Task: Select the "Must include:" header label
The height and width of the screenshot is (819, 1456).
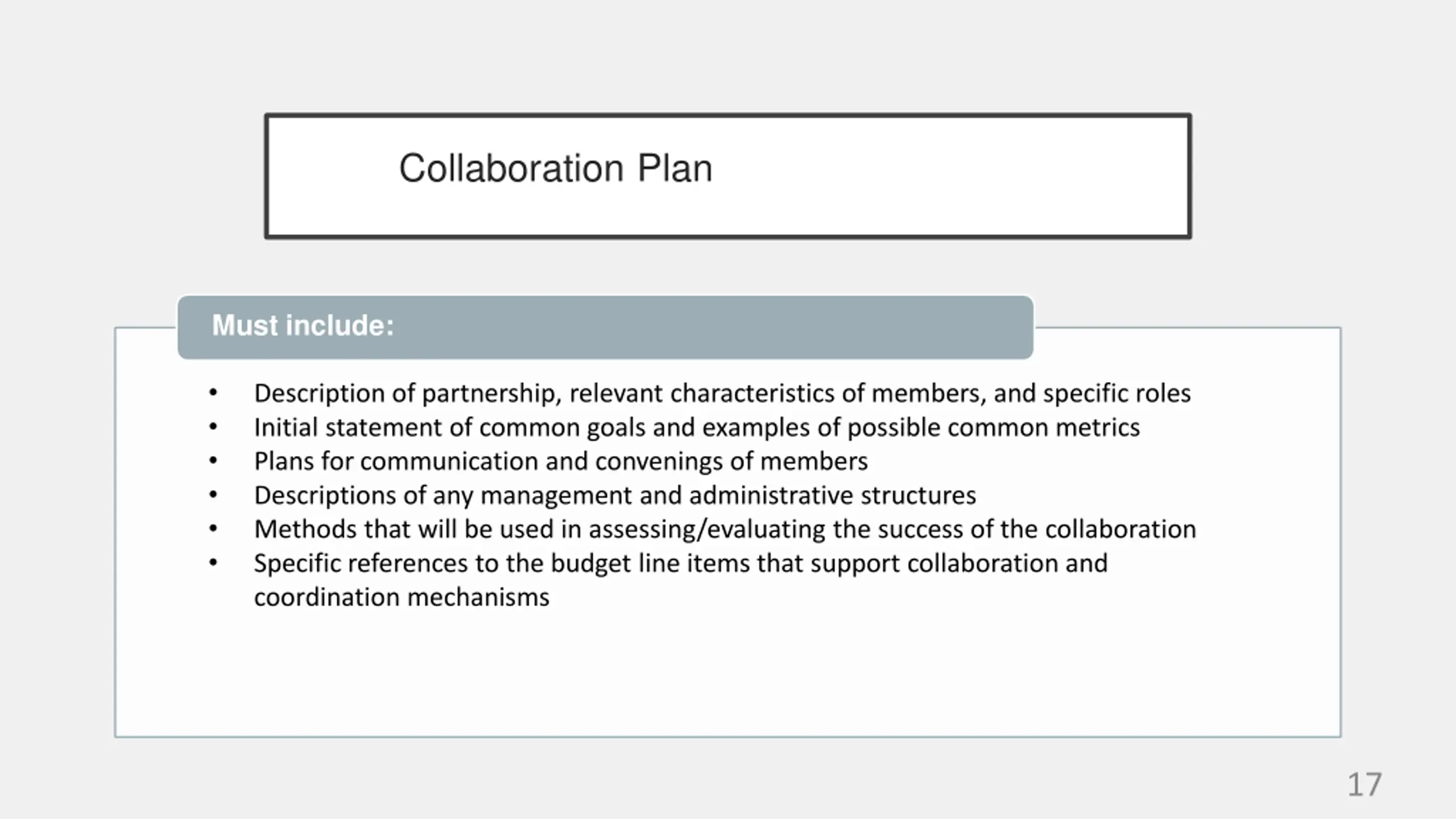Action: pyautogui.click(x=303, y=326)
